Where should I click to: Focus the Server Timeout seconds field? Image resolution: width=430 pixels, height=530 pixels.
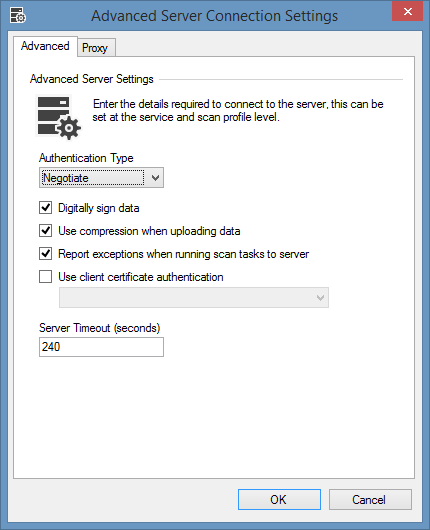click(x=101, y=347)
